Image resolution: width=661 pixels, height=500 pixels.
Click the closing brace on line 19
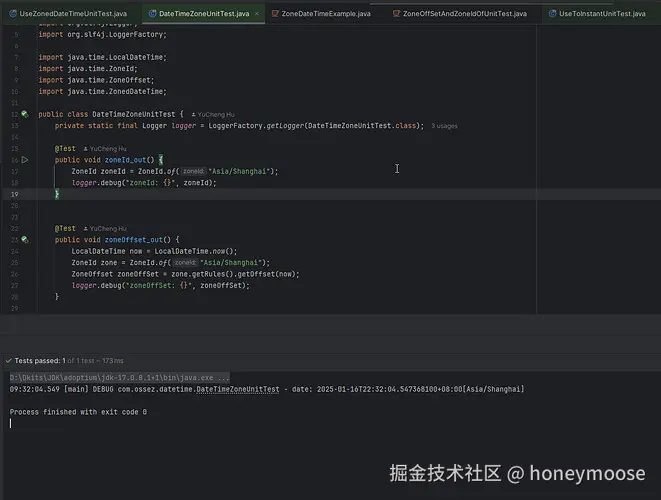(57, 194)
